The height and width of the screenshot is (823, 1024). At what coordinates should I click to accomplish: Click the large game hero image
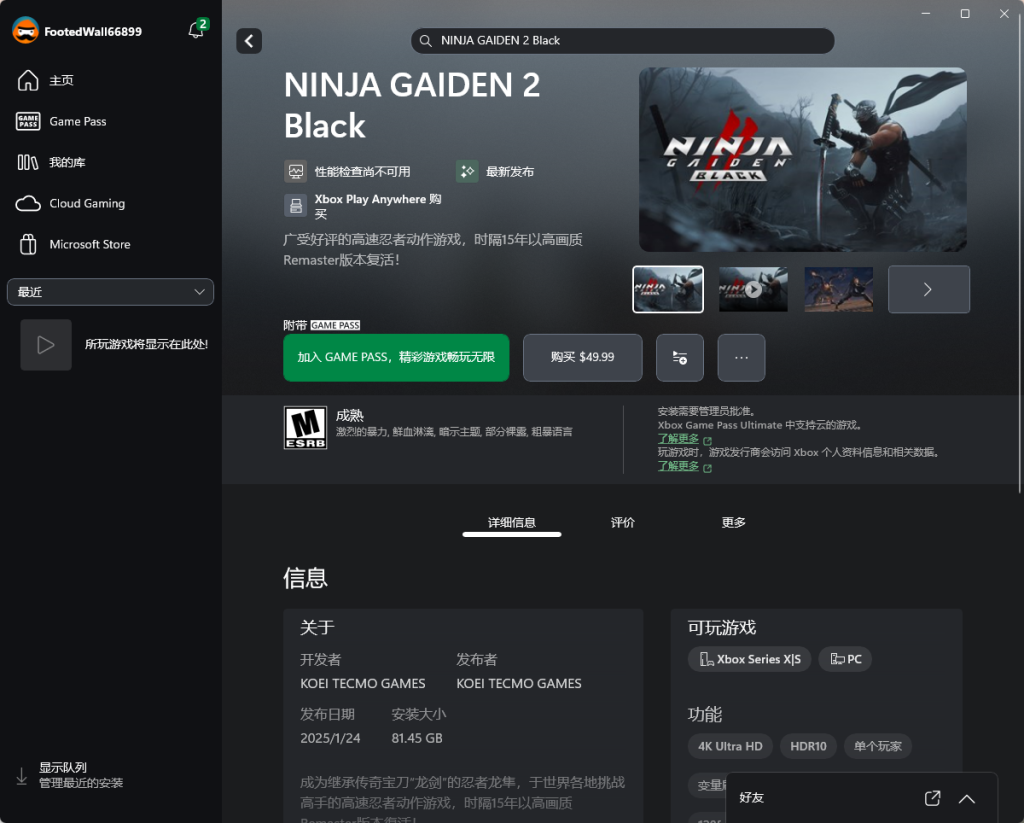click(x=803, y=159)
